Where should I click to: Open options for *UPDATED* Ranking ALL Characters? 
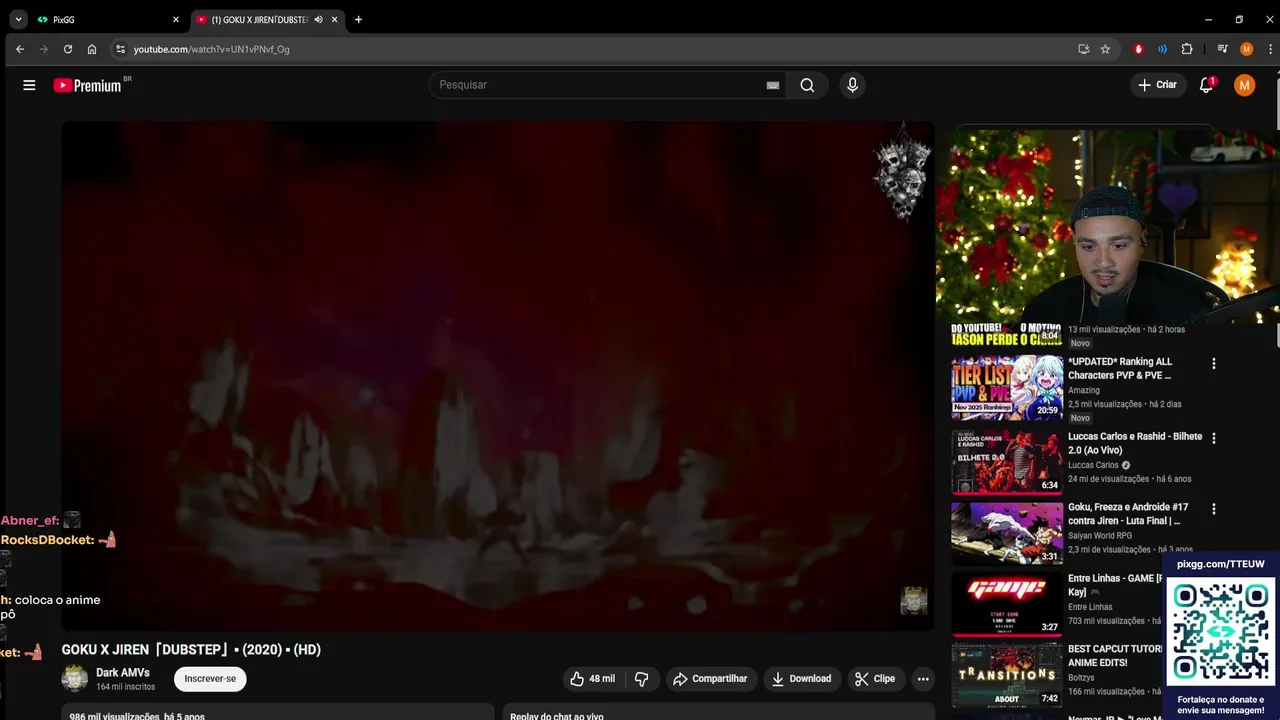1214,364
